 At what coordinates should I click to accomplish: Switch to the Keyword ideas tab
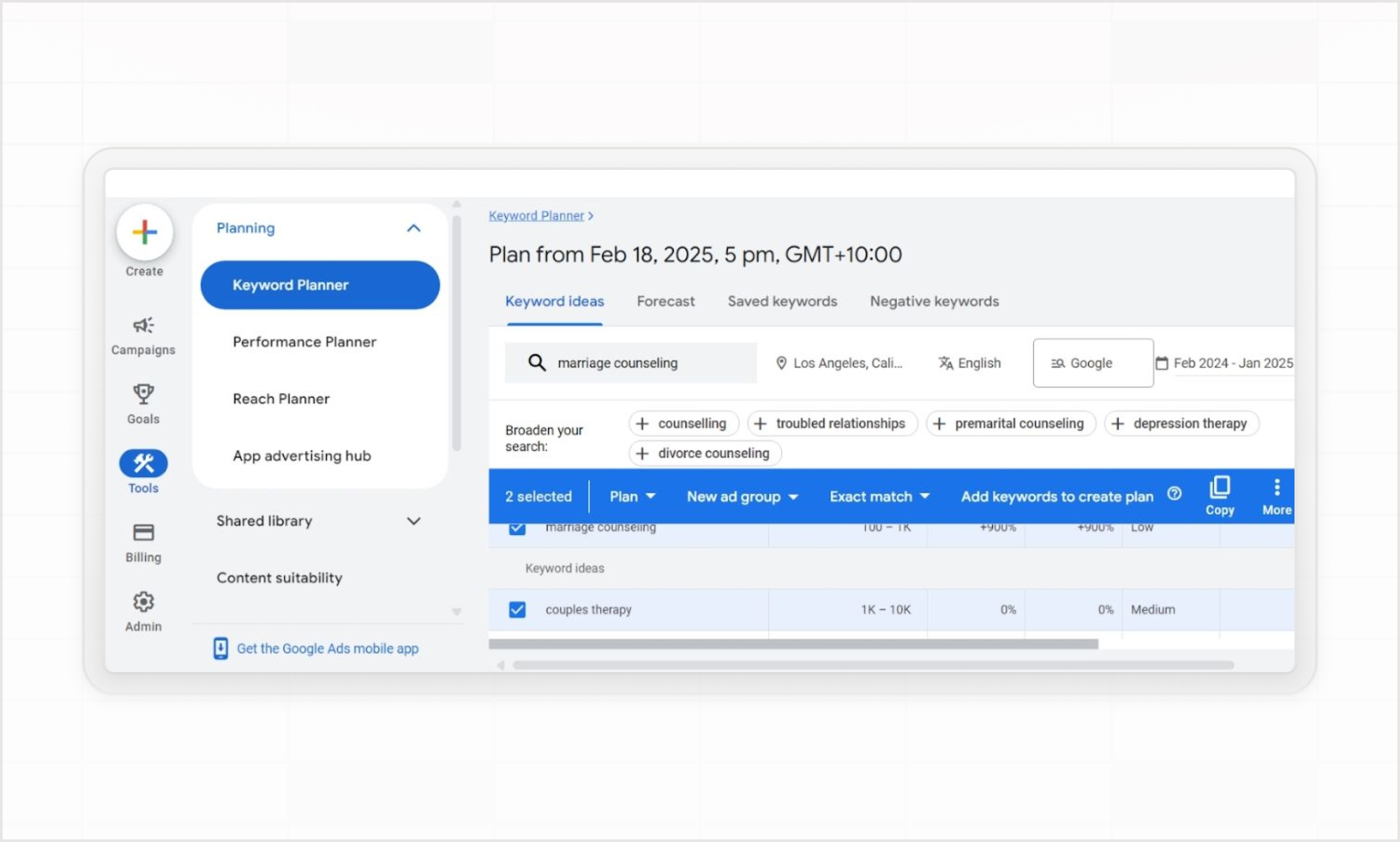click(x=555, y=301)
